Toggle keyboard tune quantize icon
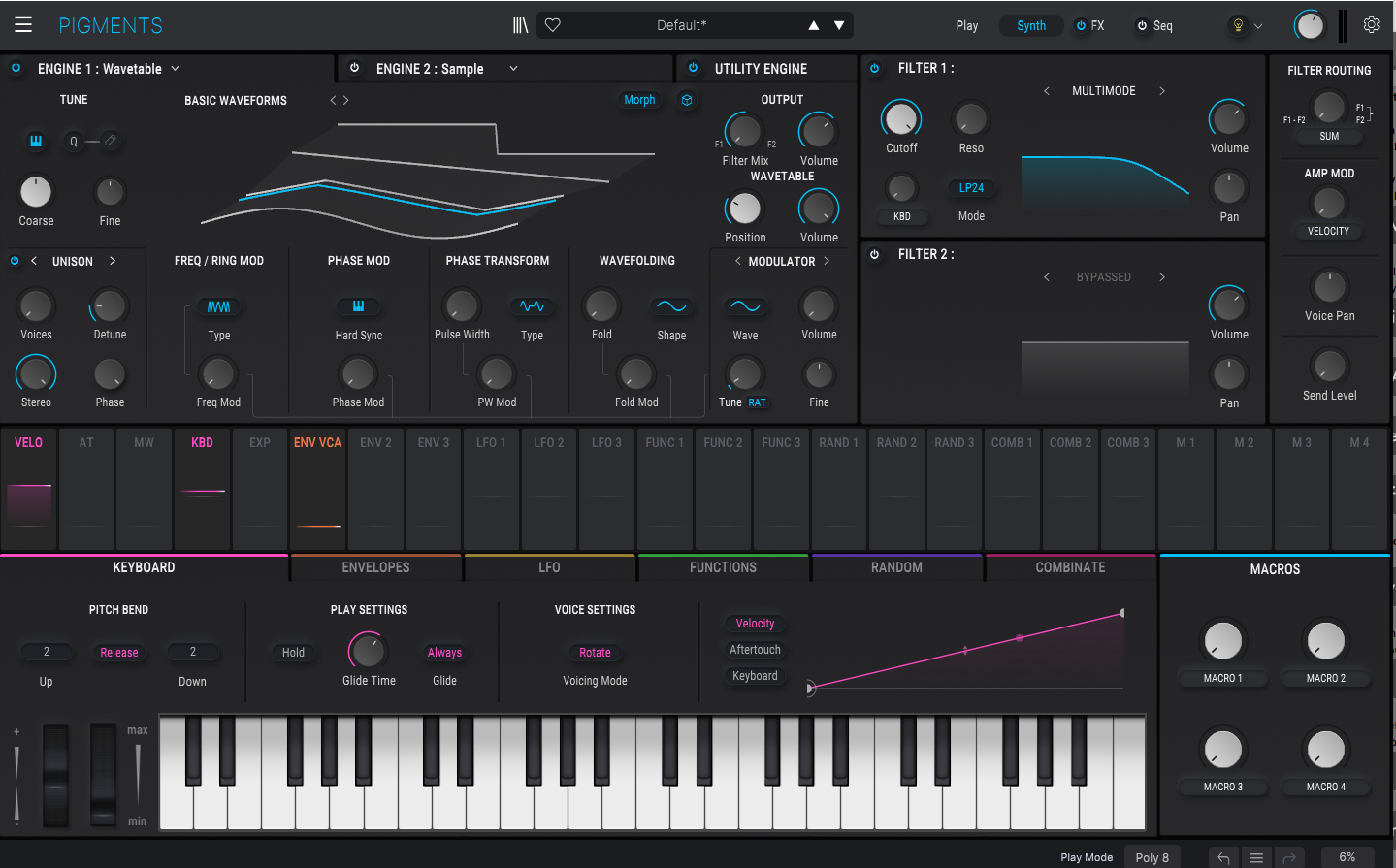Image resolution: width=1396 pixels, height=868 pixels. (x=36, y=141)
